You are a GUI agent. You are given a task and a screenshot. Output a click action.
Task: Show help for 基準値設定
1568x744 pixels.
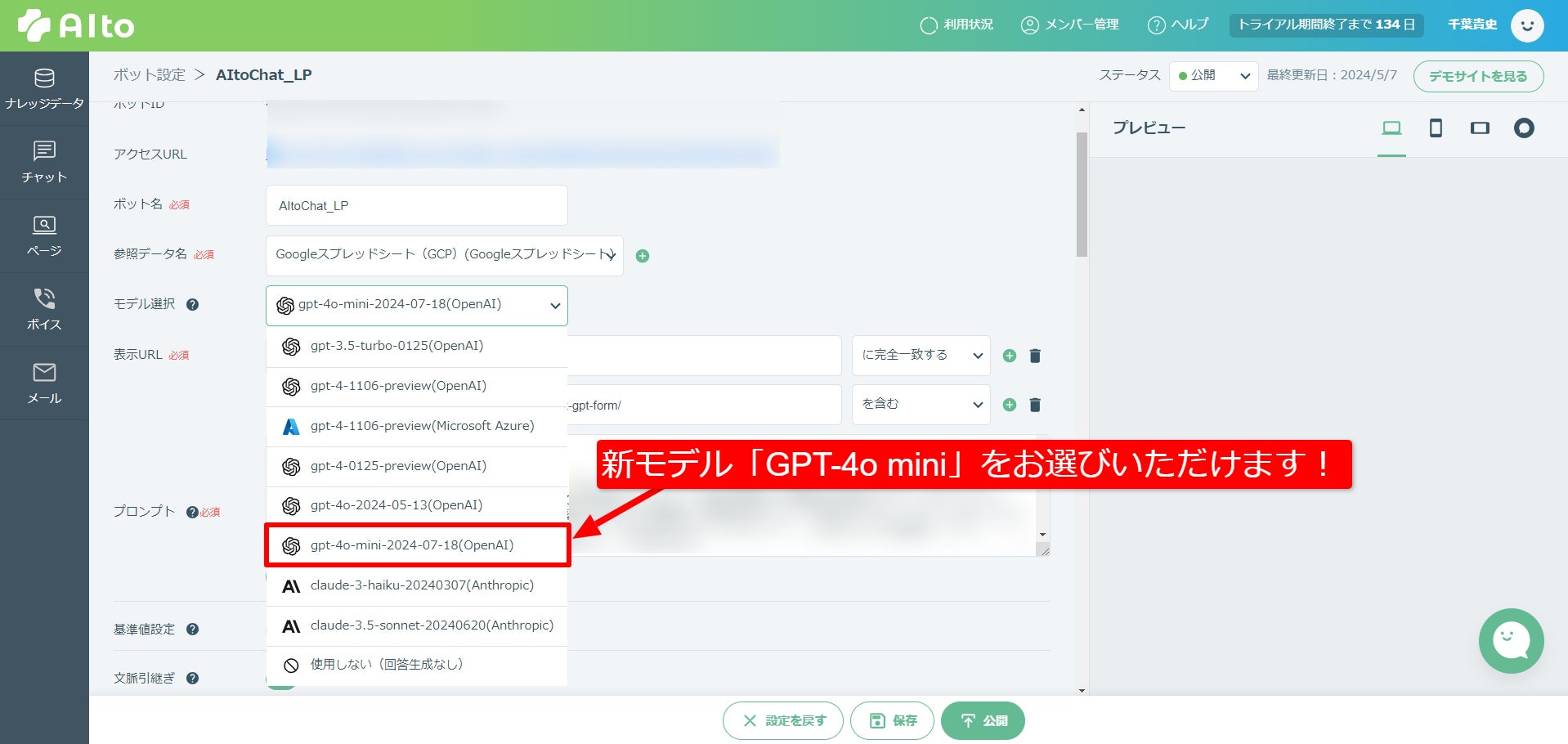click(x=193, y=630)
